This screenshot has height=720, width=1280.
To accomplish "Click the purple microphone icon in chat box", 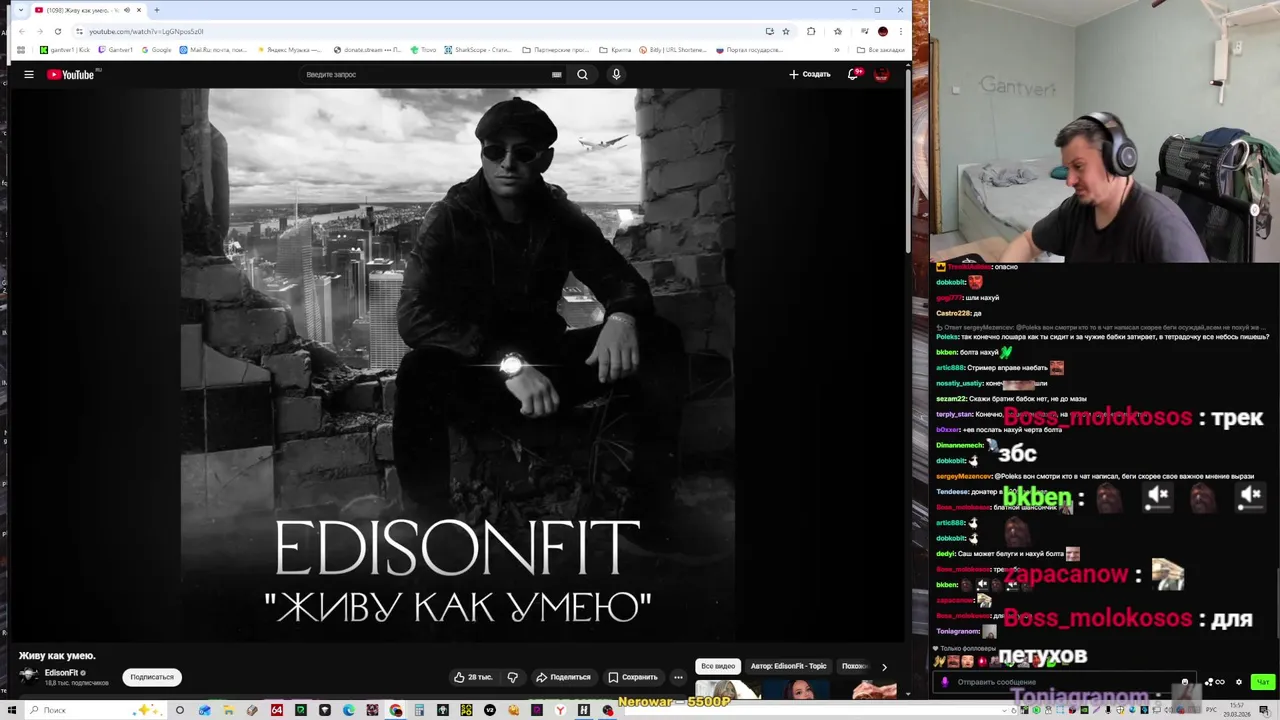I will click(945, 682).
